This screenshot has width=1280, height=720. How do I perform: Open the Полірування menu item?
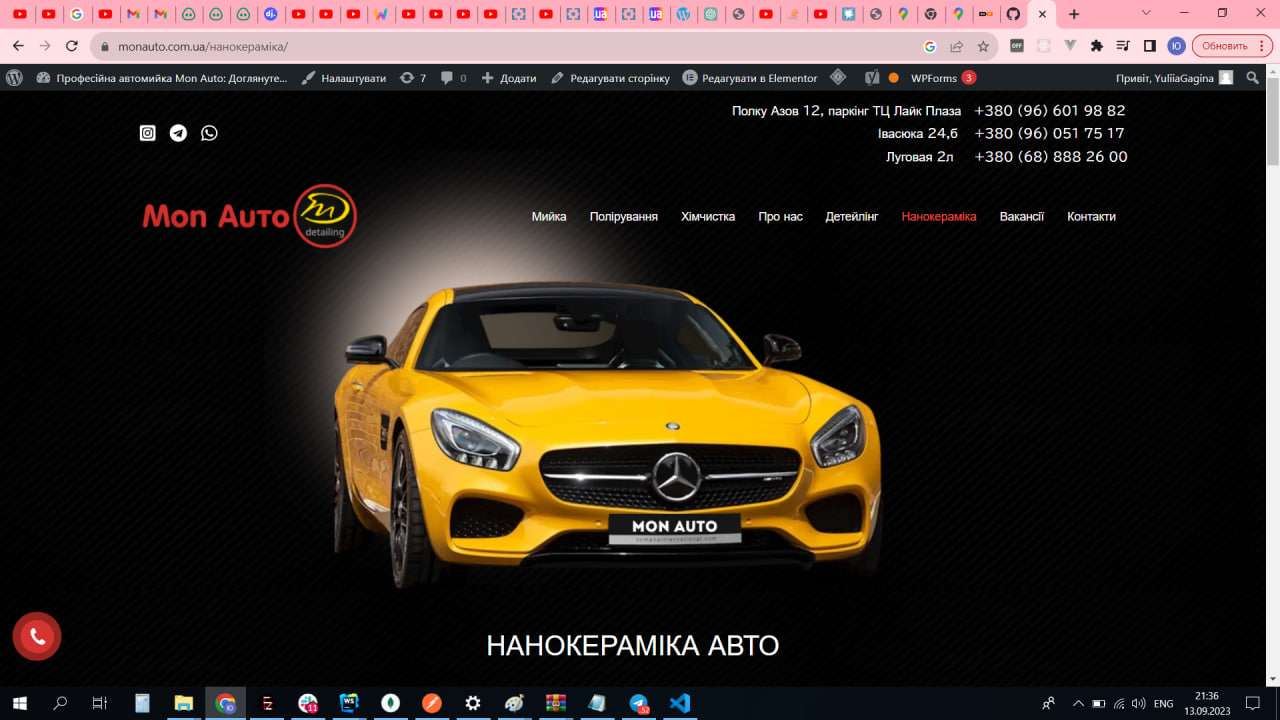624,216
